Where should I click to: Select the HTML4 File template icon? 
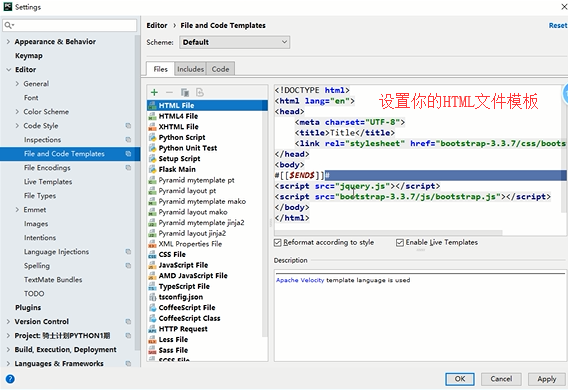[153, 116]
